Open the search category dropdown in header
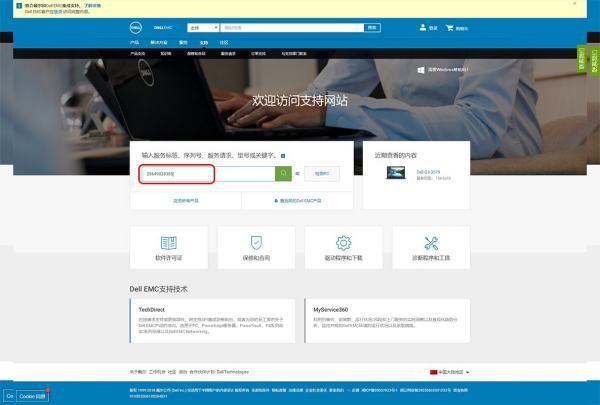This screenshot has height=405, width=600. pyautogui.click(x=203, y=28)
